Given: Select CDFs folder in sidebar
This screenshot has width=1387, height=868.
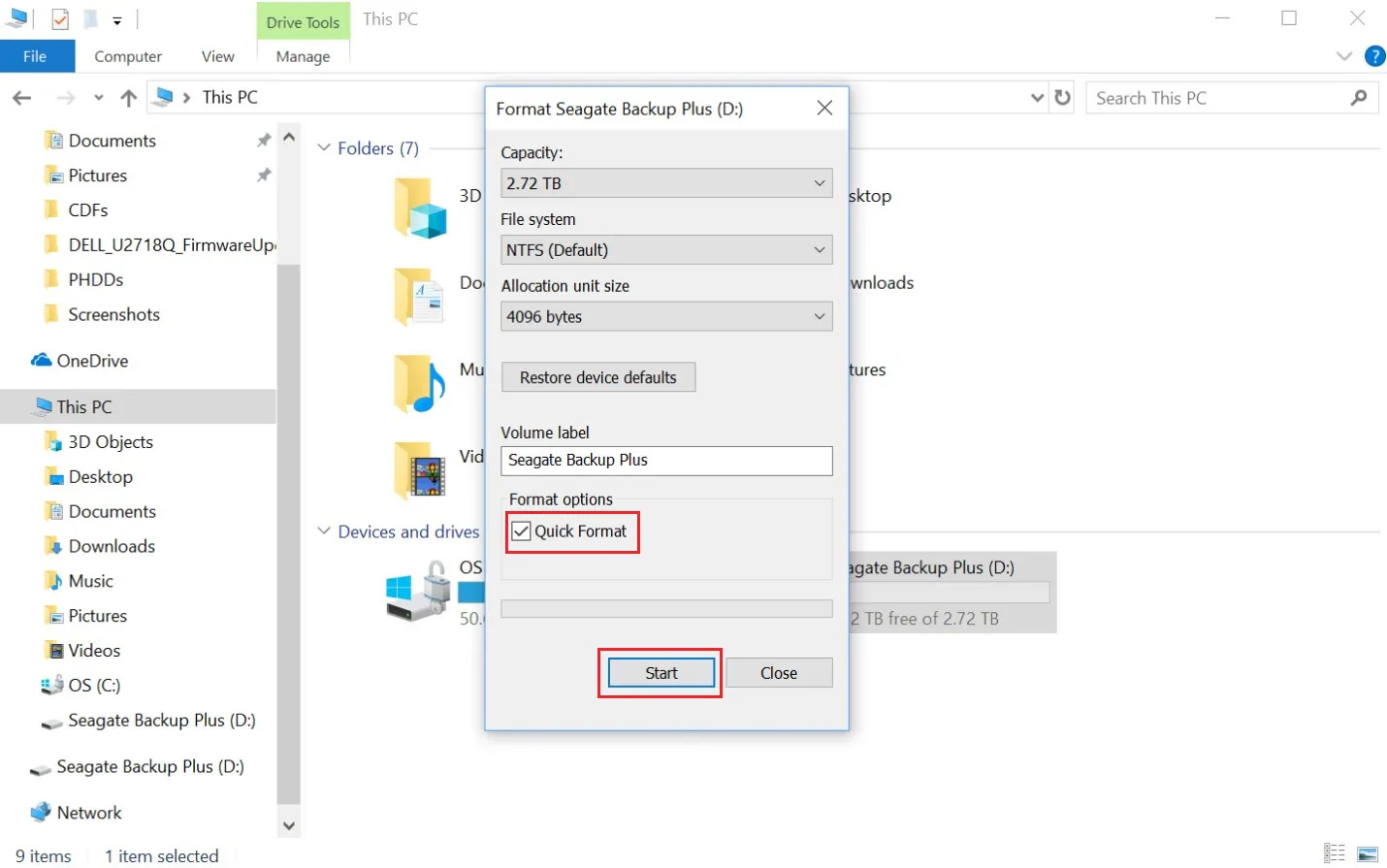Looking at the screenshot, I should click(x=76, y=210).
